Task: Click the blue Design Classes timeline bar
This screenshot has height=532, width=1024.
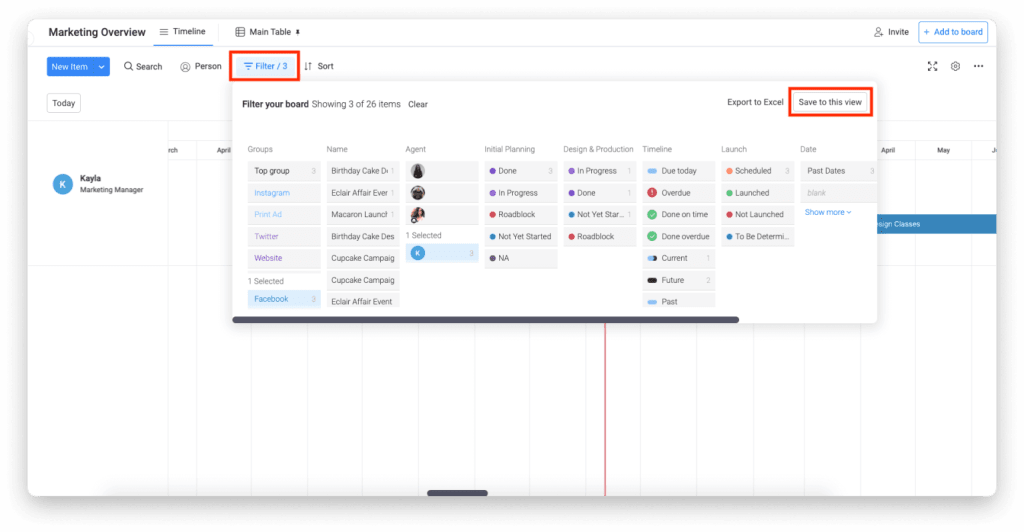Action: pyautogui.click(x=936, y=224)
